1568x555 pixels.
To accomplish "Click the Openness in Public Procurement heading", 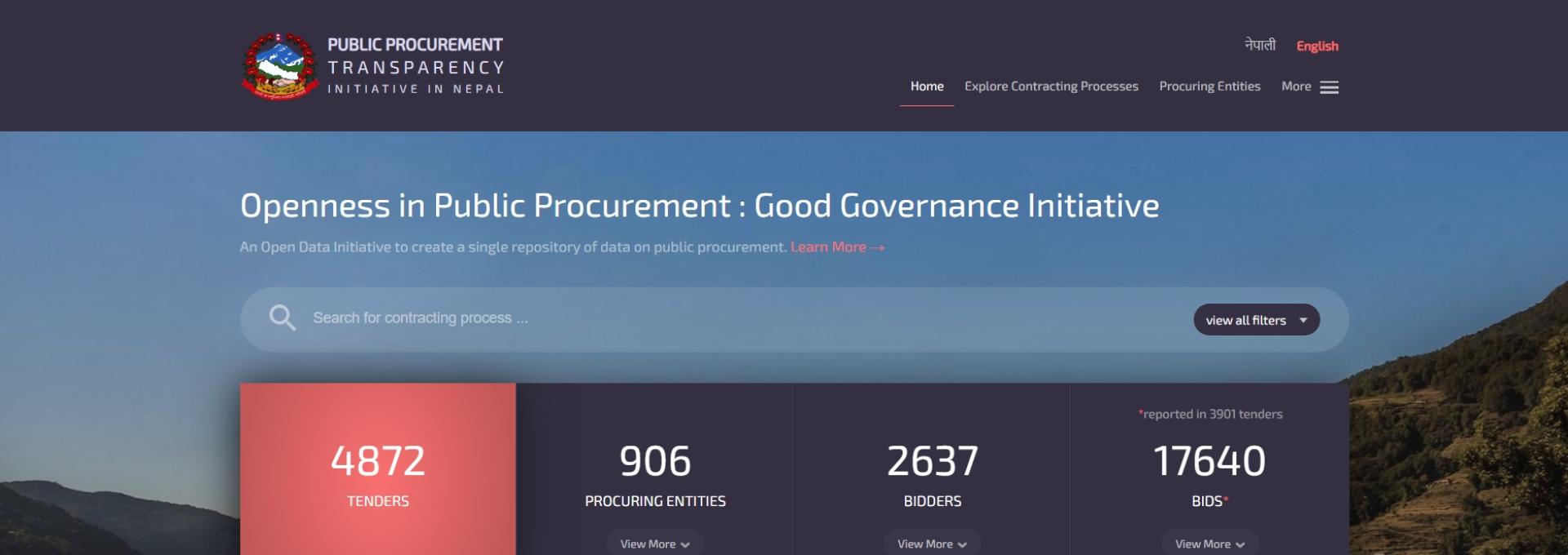I will click(699, 206).
